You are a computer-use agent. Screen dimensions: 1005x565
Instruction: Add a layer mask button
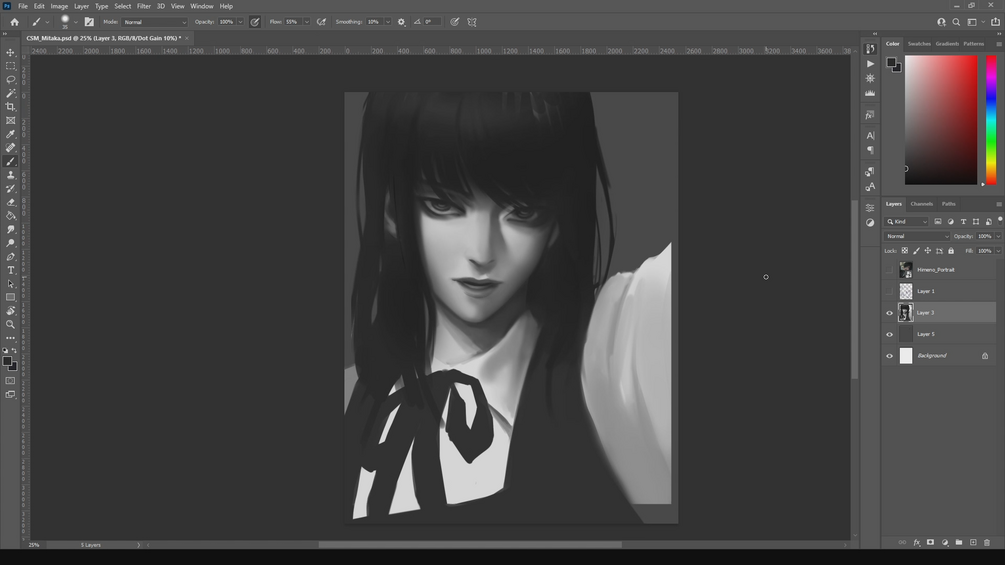(931, 543)
